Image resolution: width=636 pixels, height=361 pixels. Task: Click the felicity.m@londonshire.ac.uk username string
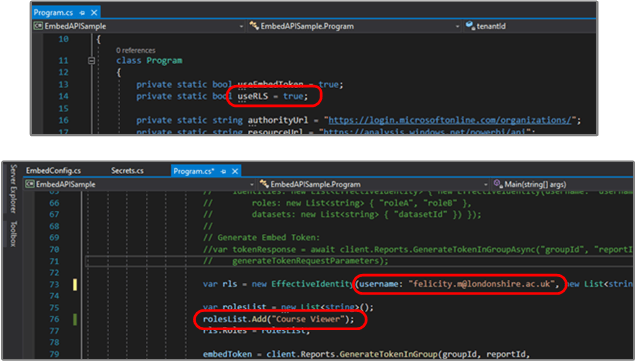point(481,284)
